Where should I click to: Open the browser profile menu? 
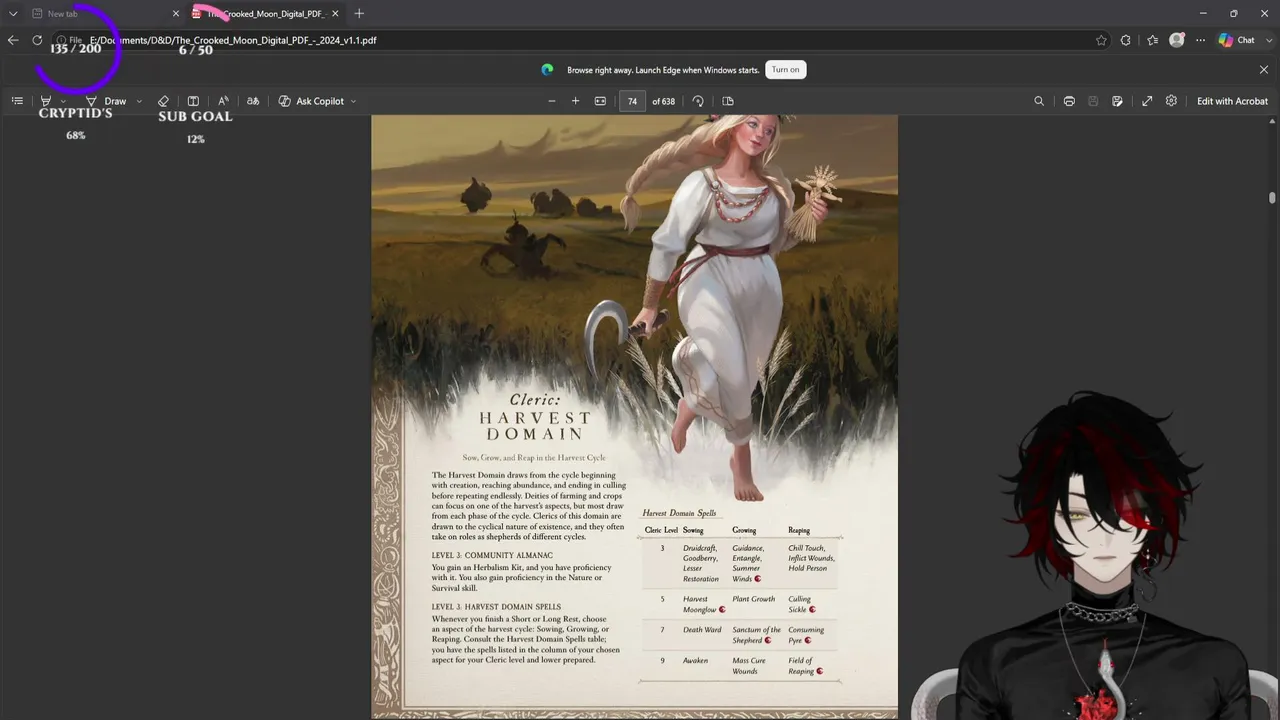point(1177,40)
